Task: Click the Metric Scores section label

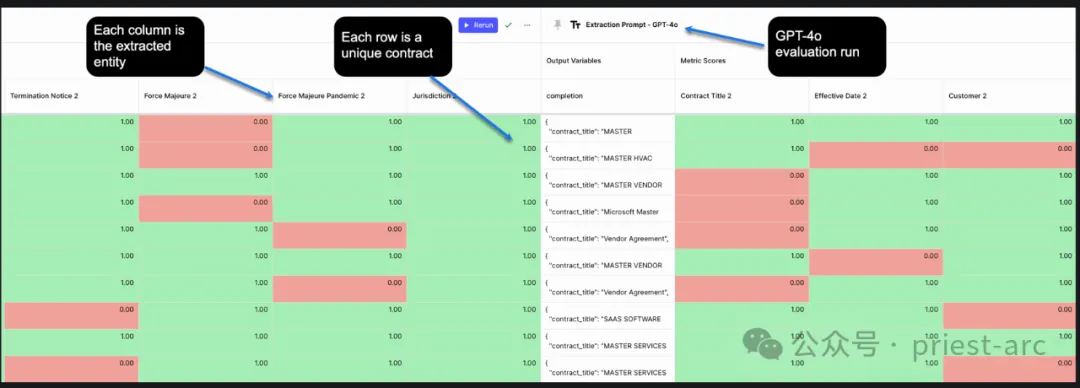Action: tap(703, 61)
